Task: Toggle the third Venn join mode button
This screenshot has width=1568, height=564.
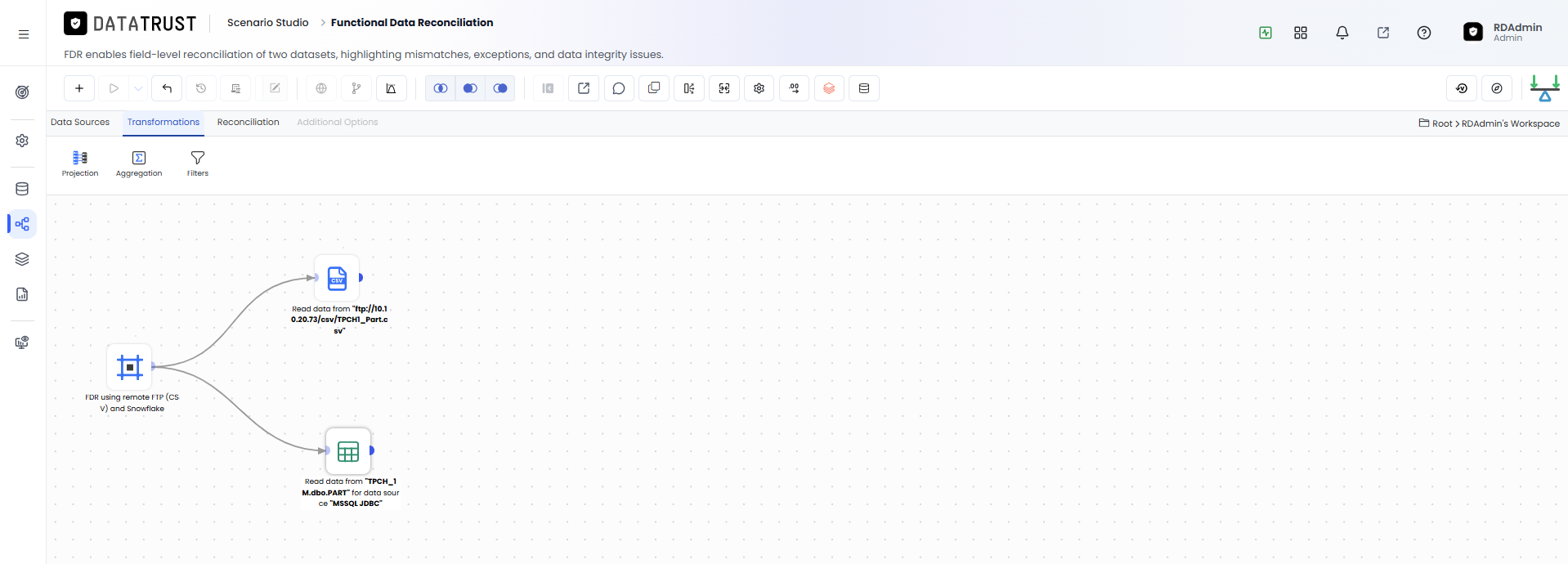Action: [x=500, y=88]
